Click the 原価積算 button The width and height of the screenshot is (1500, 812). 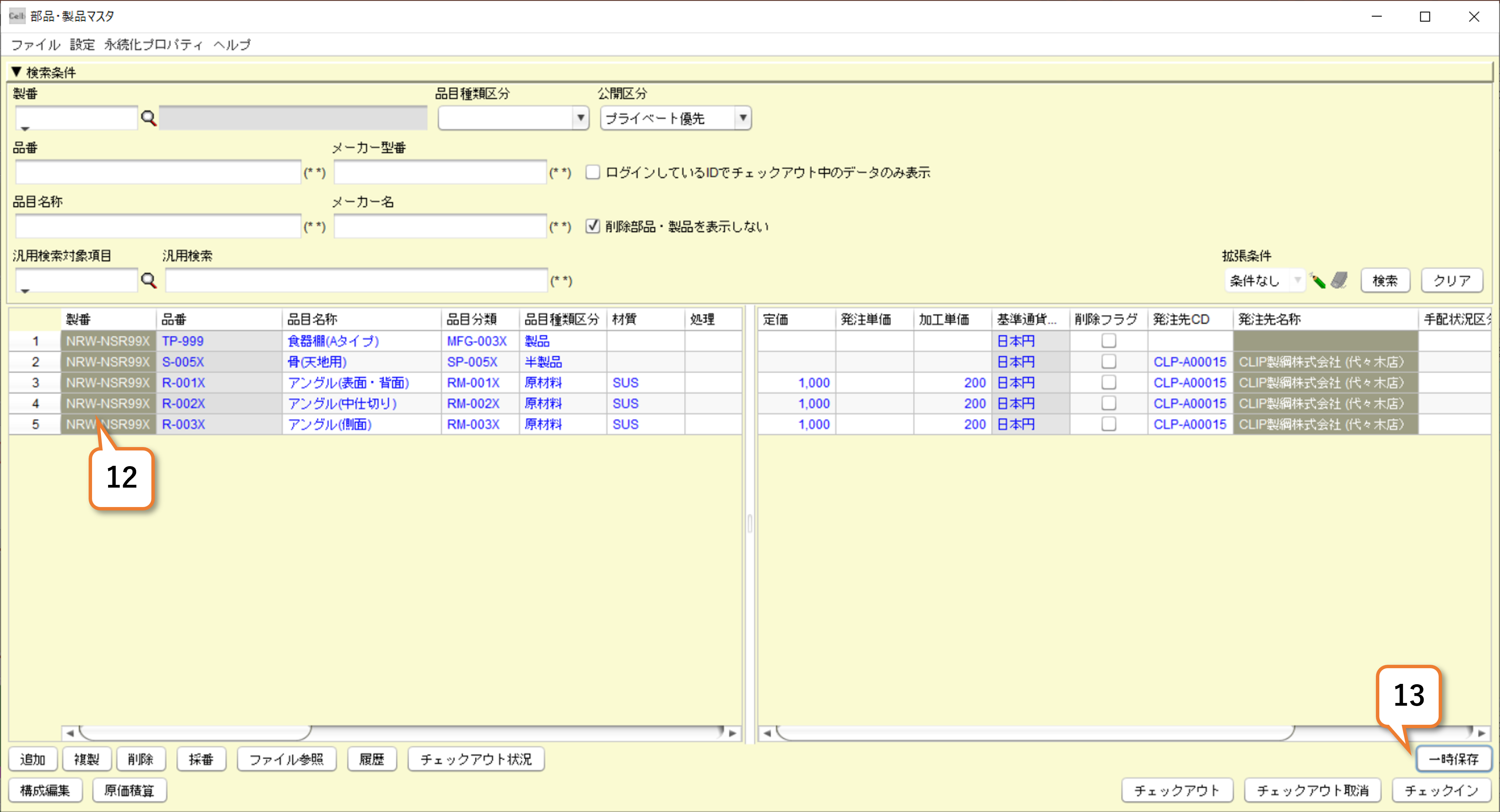(x=129, y=791)
